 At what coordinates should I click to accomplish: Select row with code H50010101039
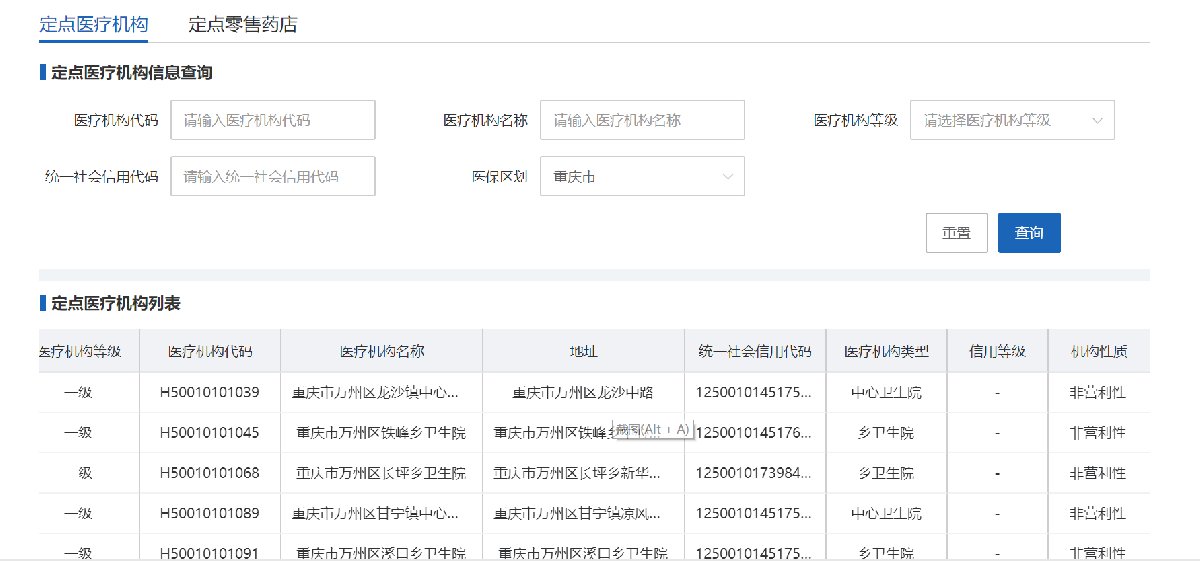[210, 393]
